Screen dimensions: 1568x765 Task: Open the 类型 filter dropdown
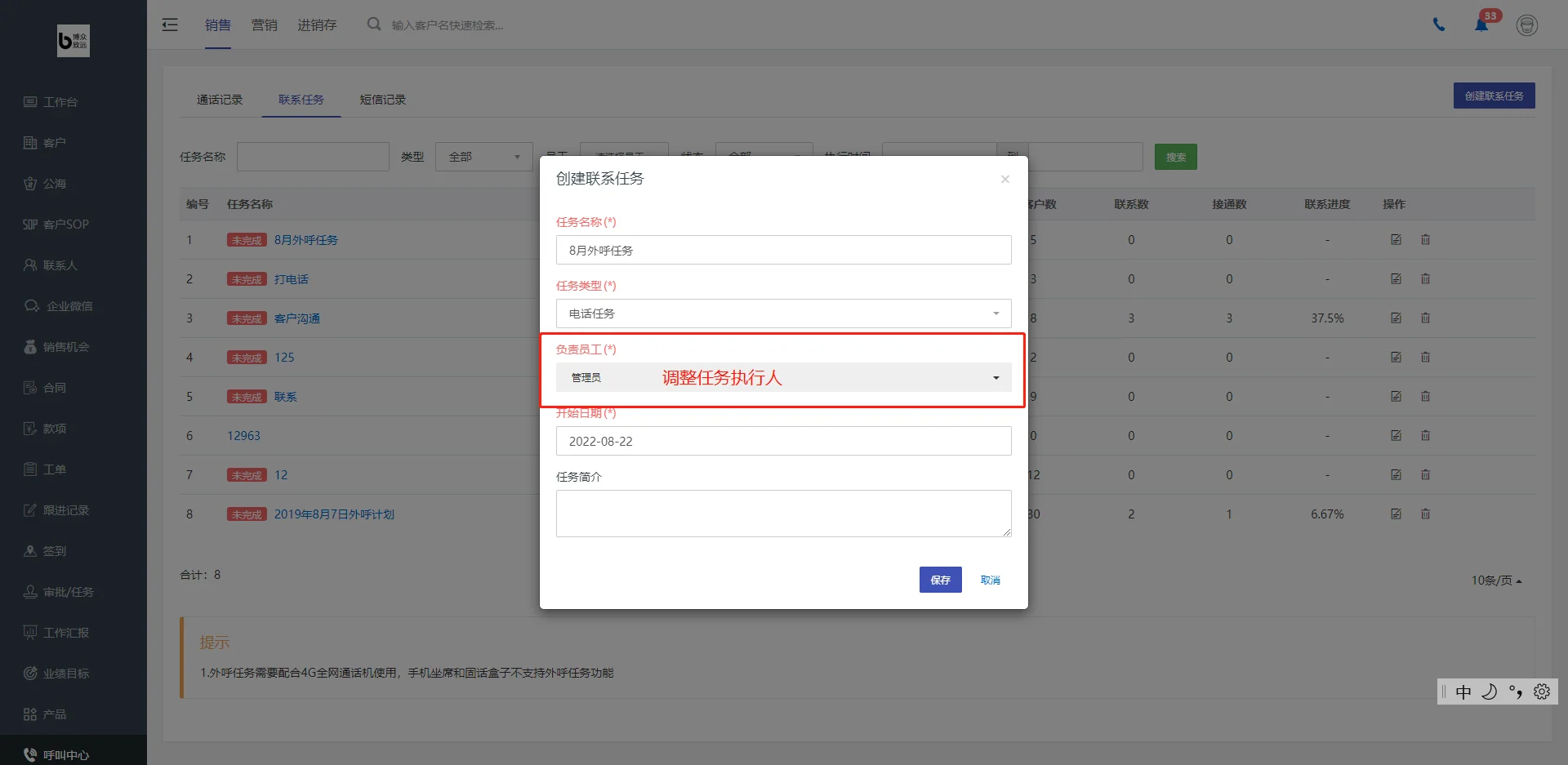(x=484, y=157)
